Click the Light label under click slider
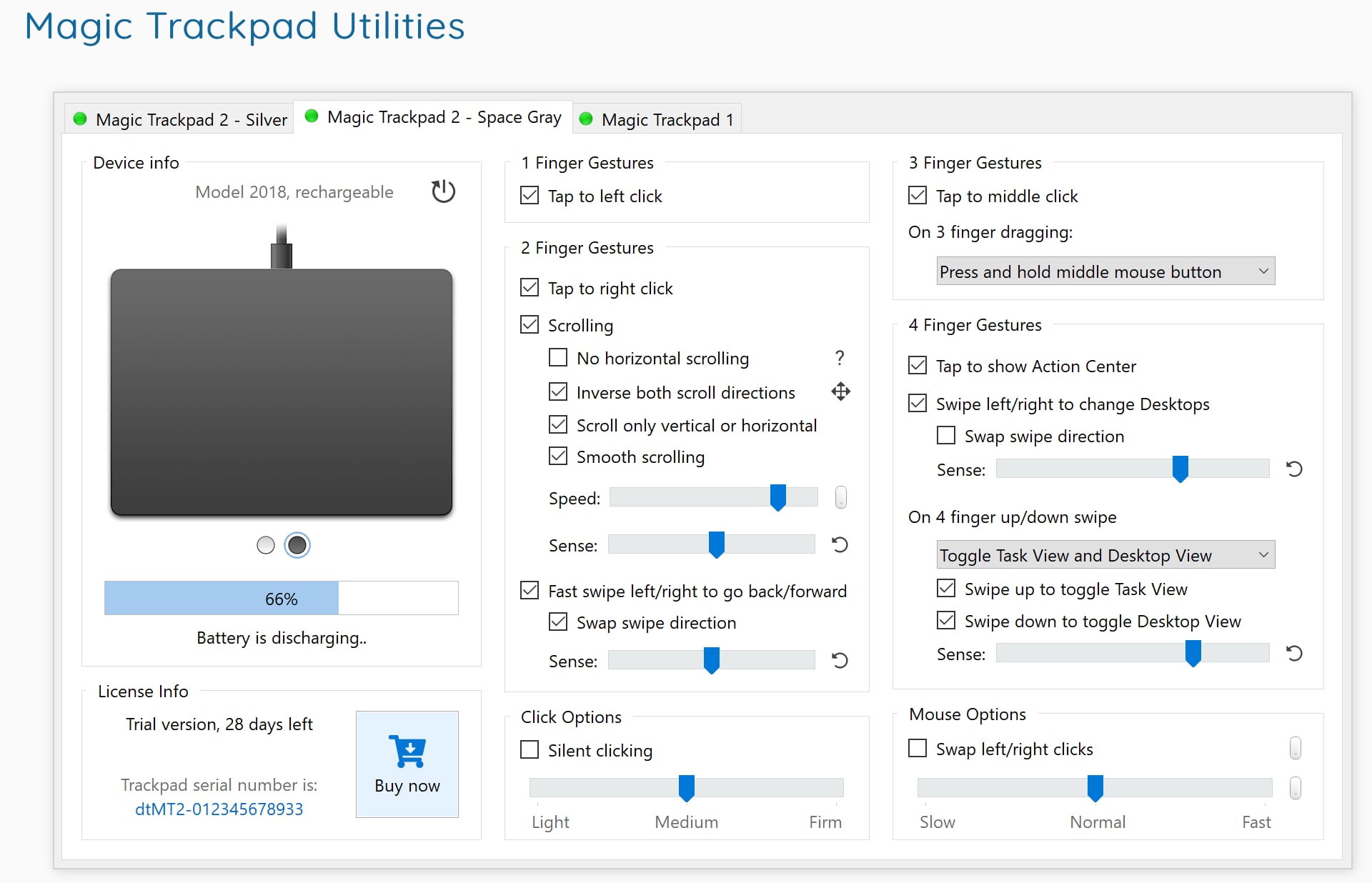The width and height of the screenshot is (1372, 883). (550, 822)
